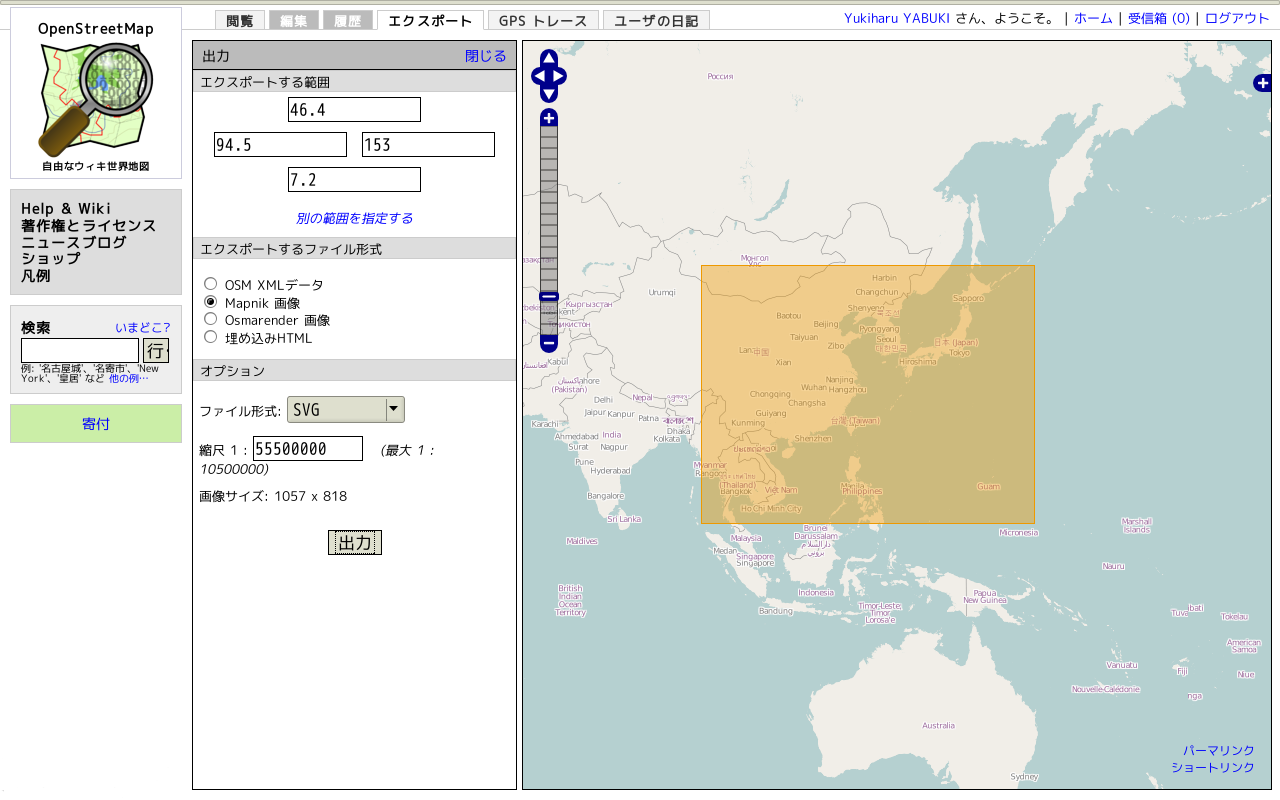
Task: Open 受信箱 (0) inbox link
Action: pos(1159,18)
